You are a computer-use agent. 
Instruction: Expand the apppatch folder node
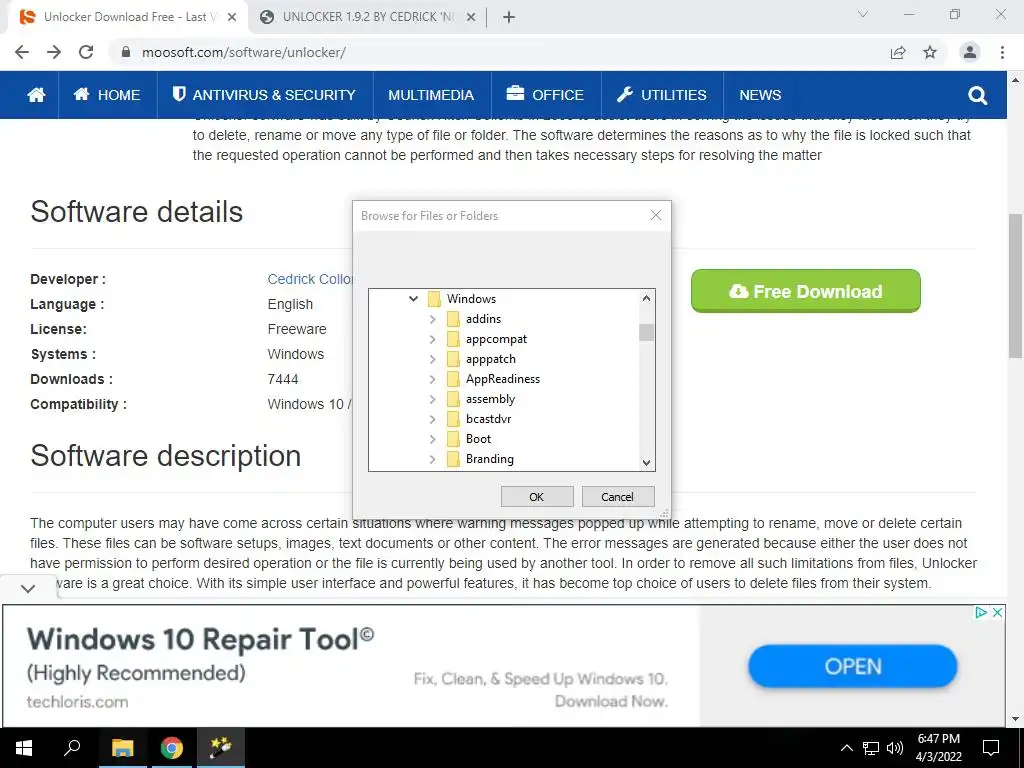432,359
